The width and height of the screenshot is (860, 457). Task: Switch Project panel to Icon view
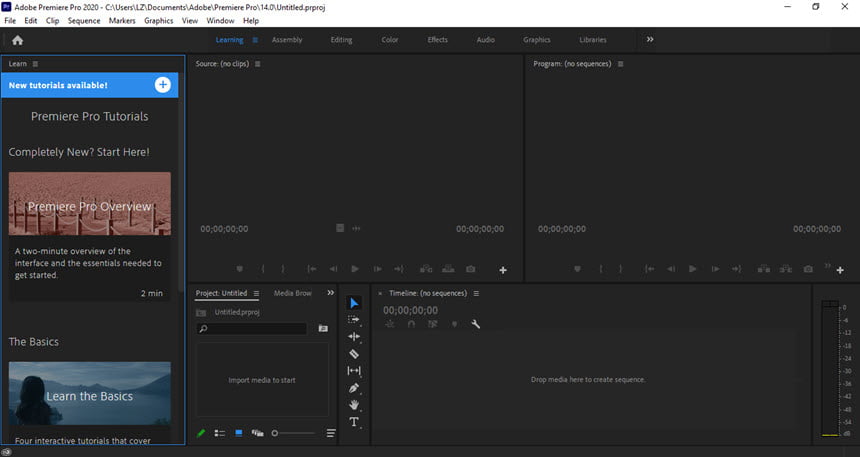pos(239,433)
